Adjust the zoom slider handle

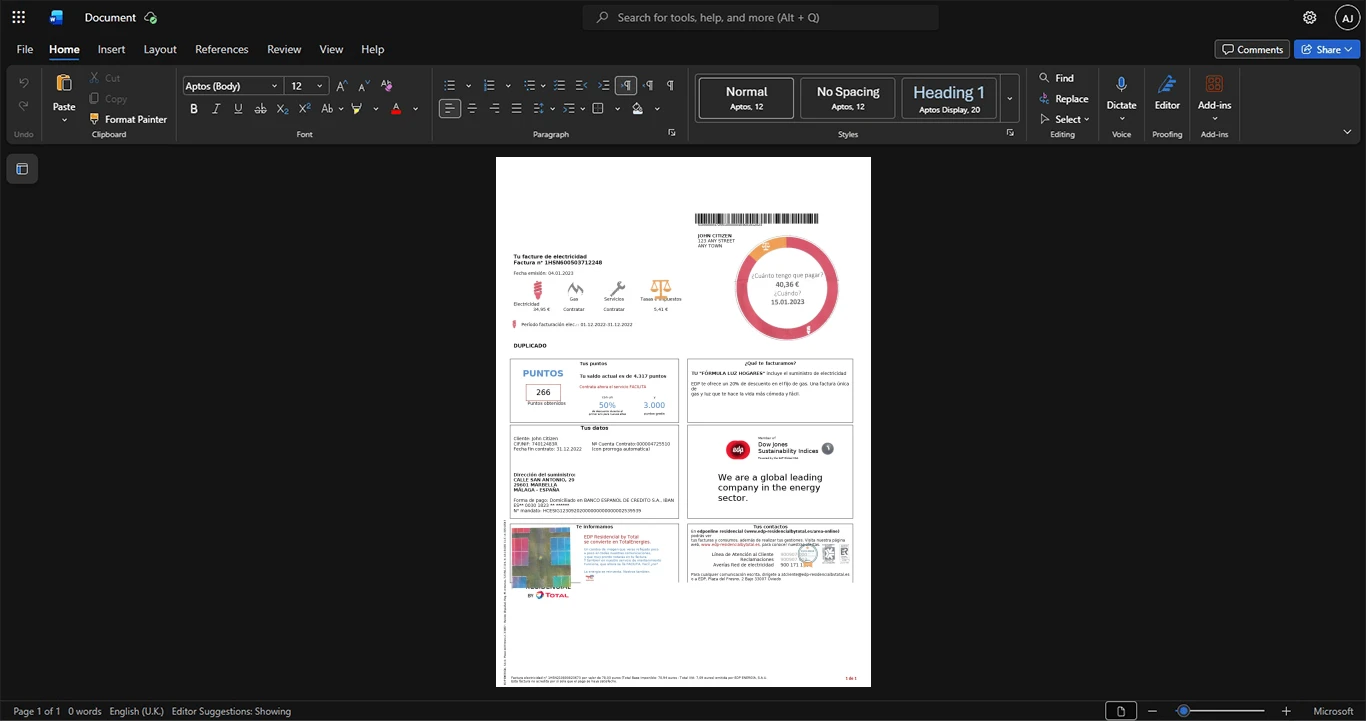click(1183, 711)
